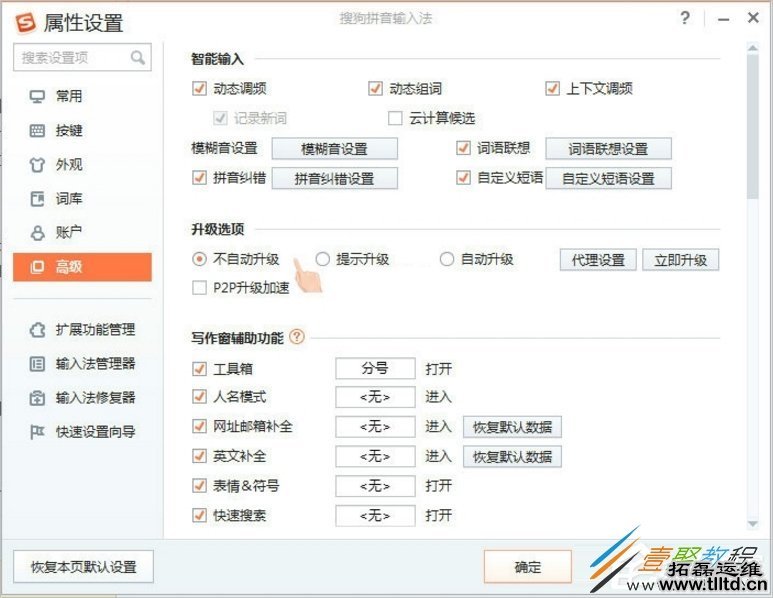773x598 pixels.
Task: Click the help question mark beside 写作窗辅助功能
Action: click(297, 337)
